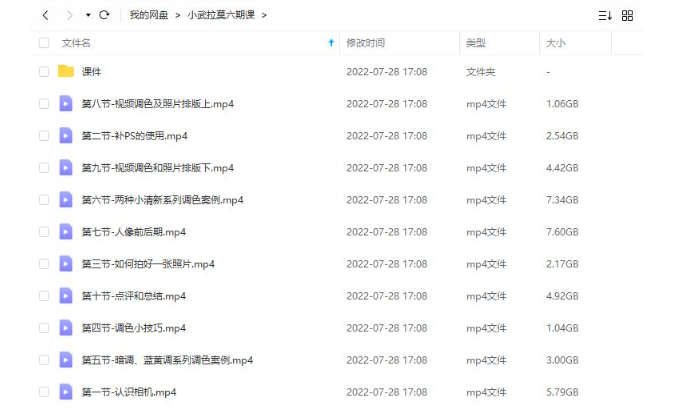673x411 pixels.
Task: Open file 第四节-调色小技巧.mp4
Action: coord(134,328)
